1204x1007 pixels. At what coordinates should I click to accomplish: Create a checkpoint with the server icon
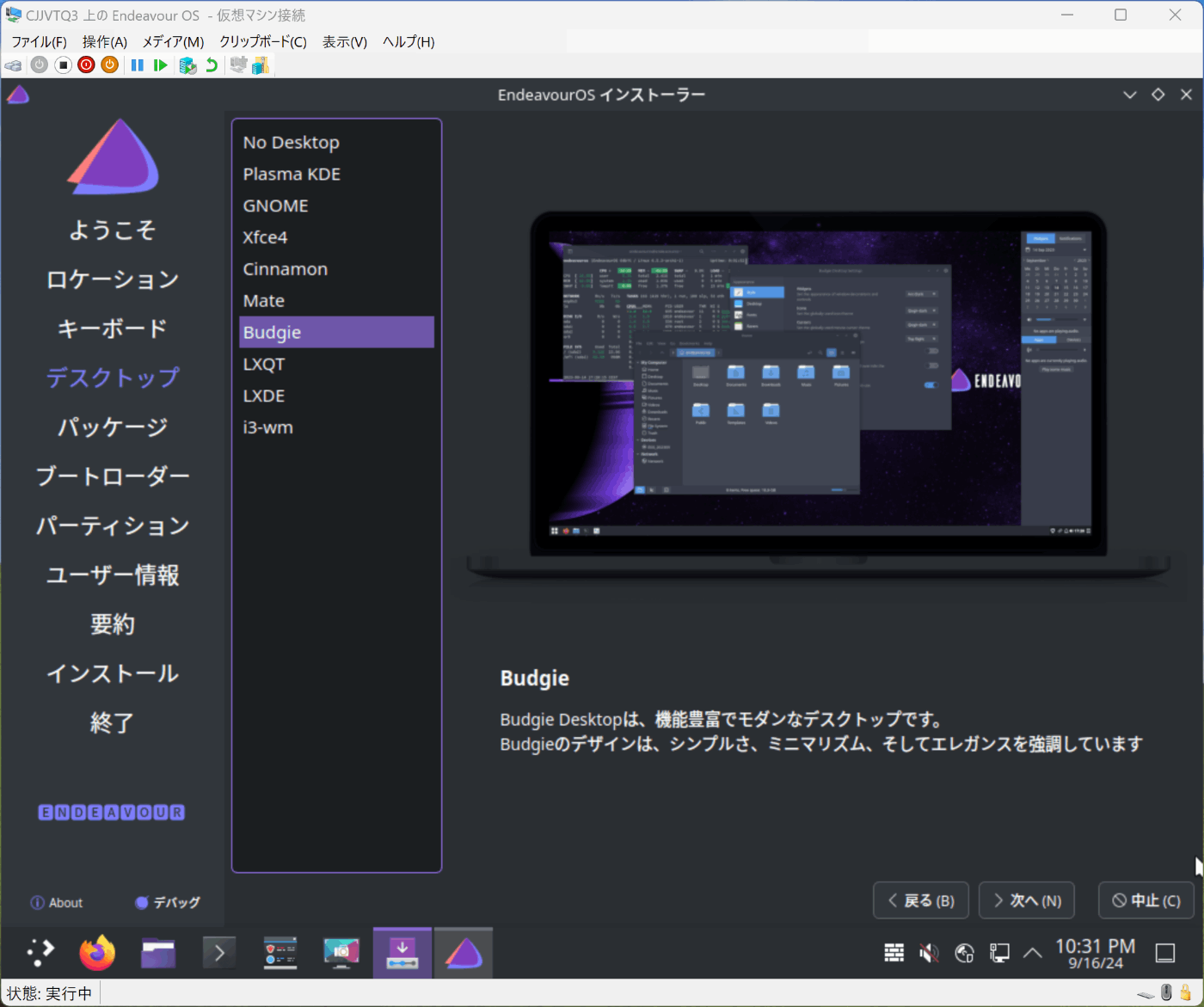[187, 65]
